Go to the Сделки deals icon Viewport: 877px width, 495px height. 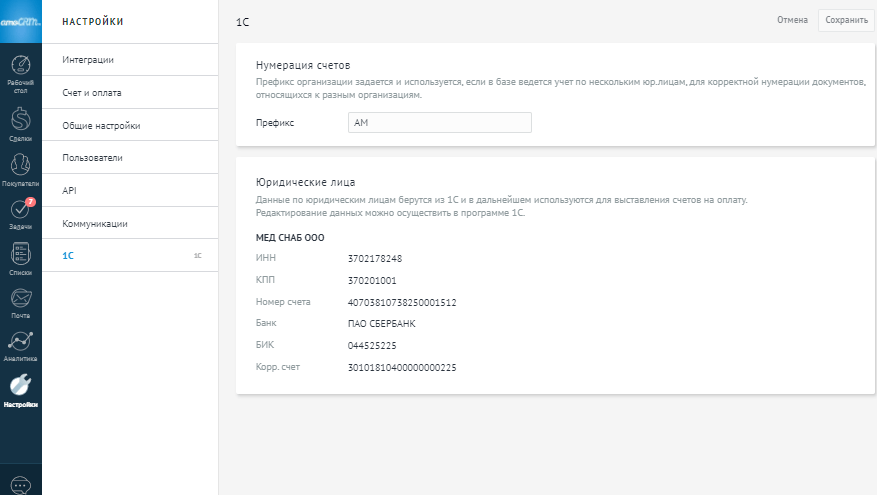pos(21,124)
